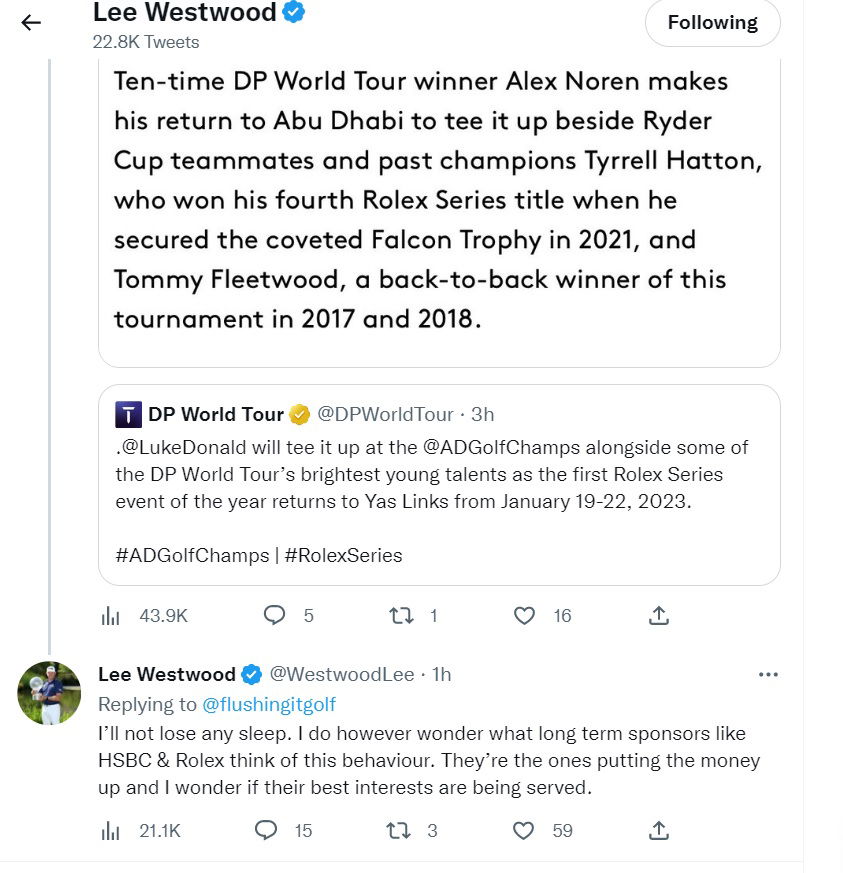This screenshot has height=873, width=843.
Task: Retweet the reply with 3 retweets
Action: 396,830
